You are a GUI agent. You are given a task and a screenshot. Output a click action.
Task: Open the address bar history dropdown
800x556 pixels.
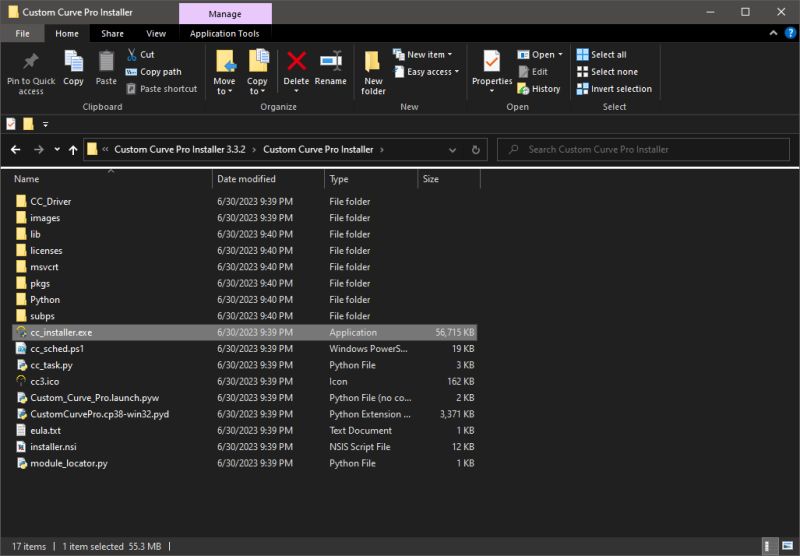452,149
